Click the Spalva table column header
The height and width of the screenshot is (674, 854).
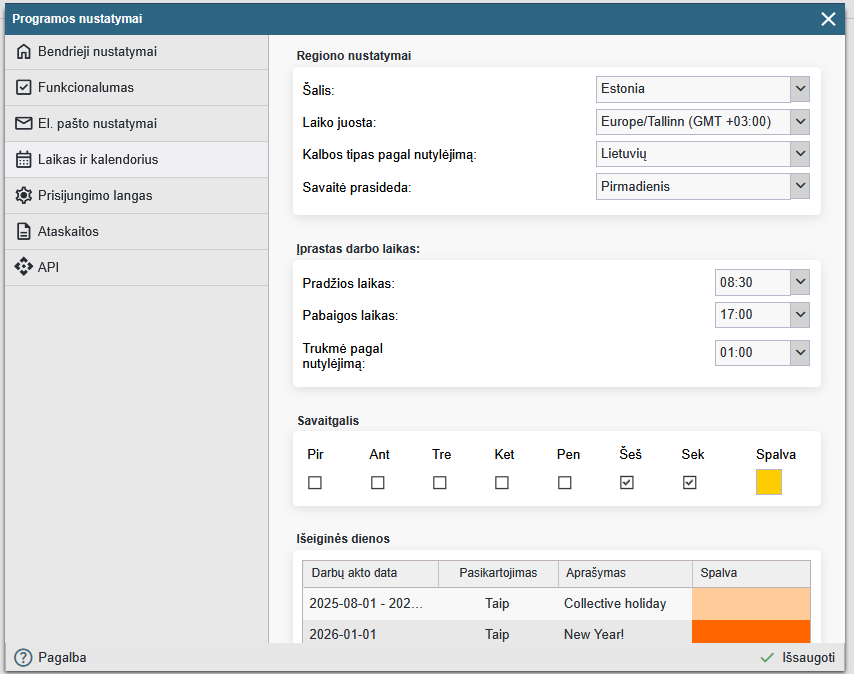coord(751,573)
